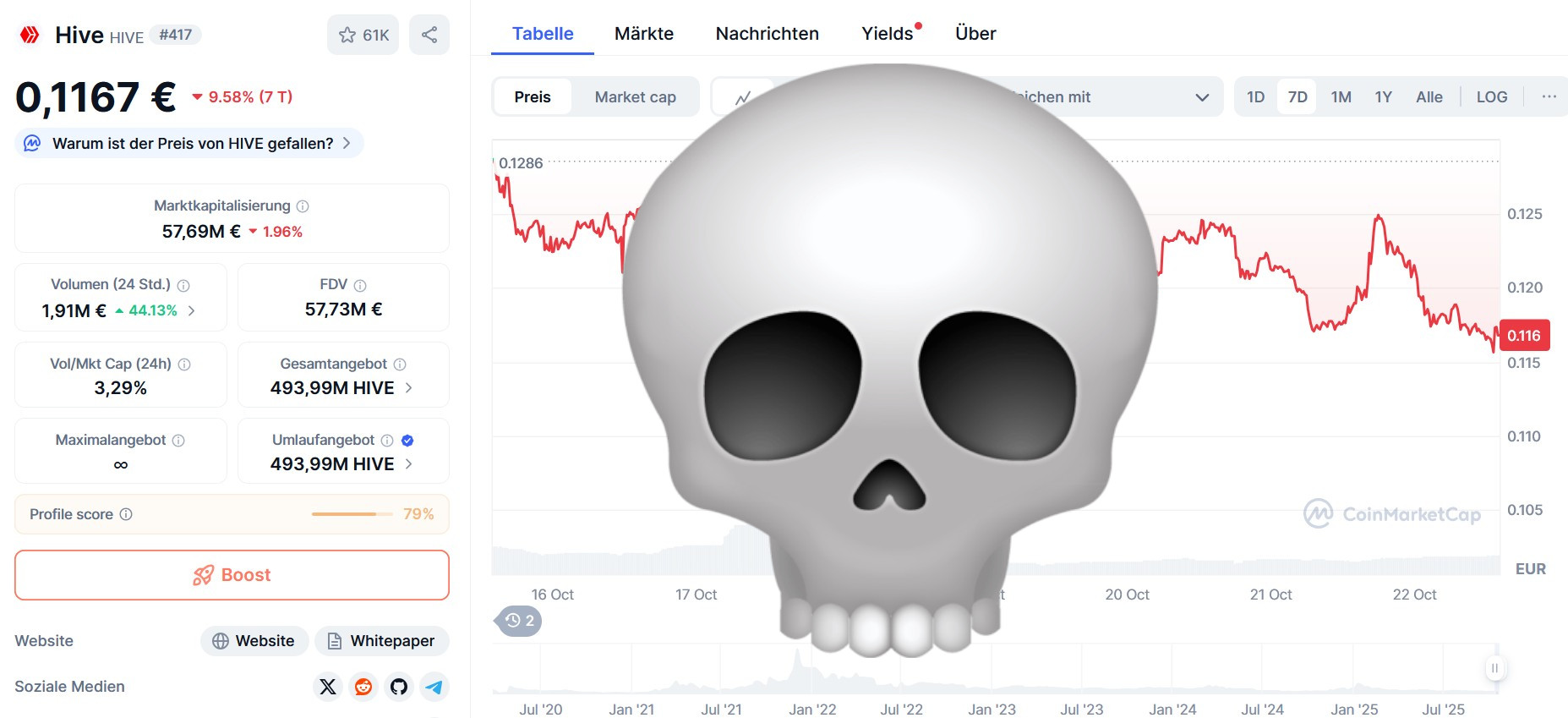
Task: Click the history events badge showing 2
Action: pos(518,621)
